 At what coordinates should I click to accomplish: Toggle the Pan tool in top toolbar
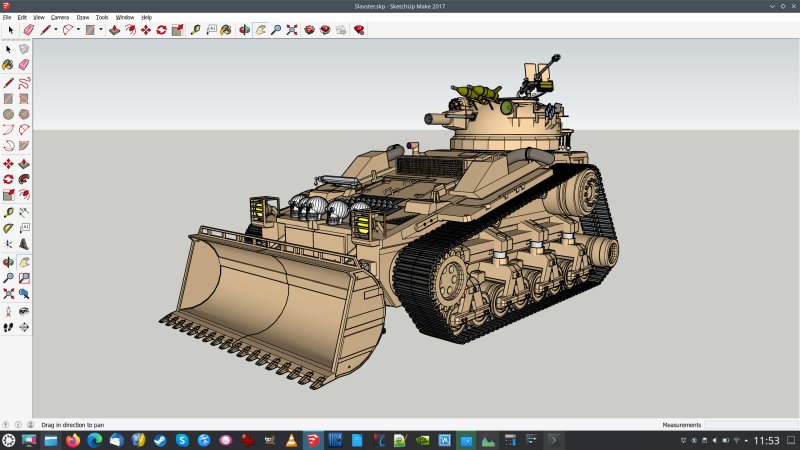click(260, 30)
